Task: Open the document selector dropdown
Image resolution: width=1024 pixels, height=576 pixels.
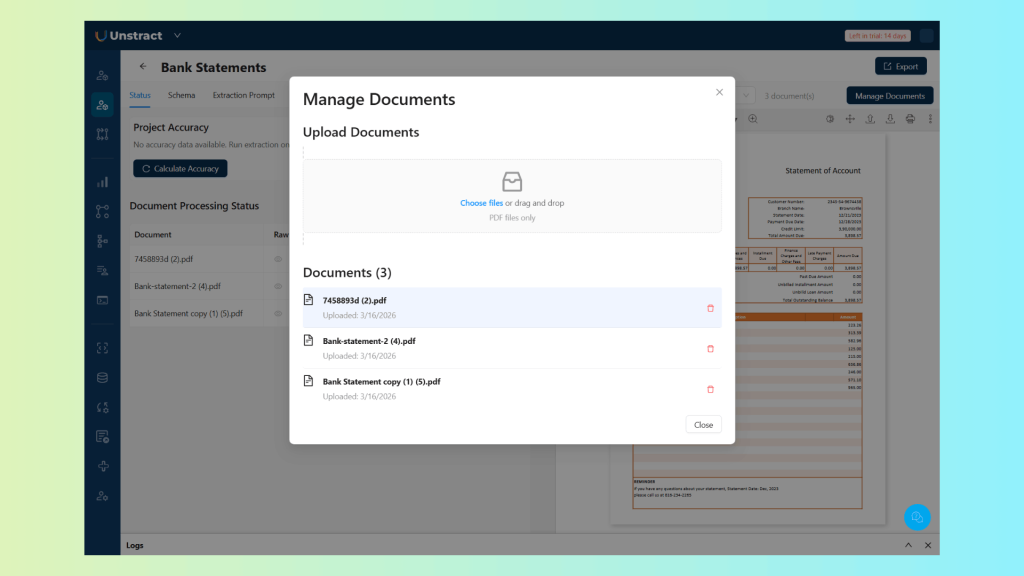Action: coord(745,96)
